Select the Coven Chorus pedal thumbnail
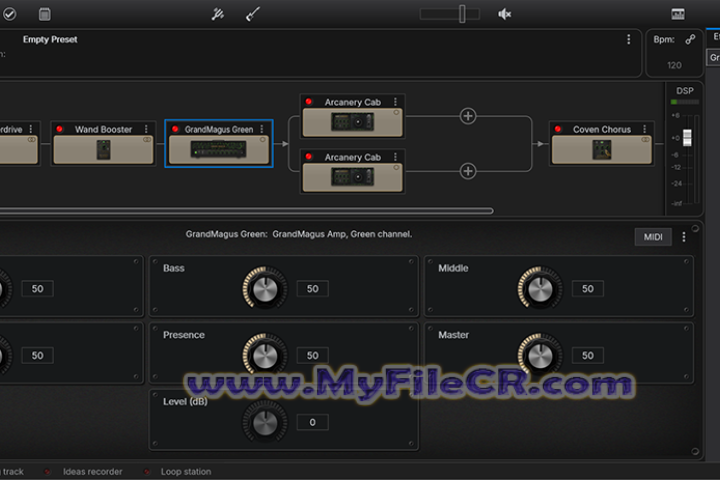 [x=602, y=150]
